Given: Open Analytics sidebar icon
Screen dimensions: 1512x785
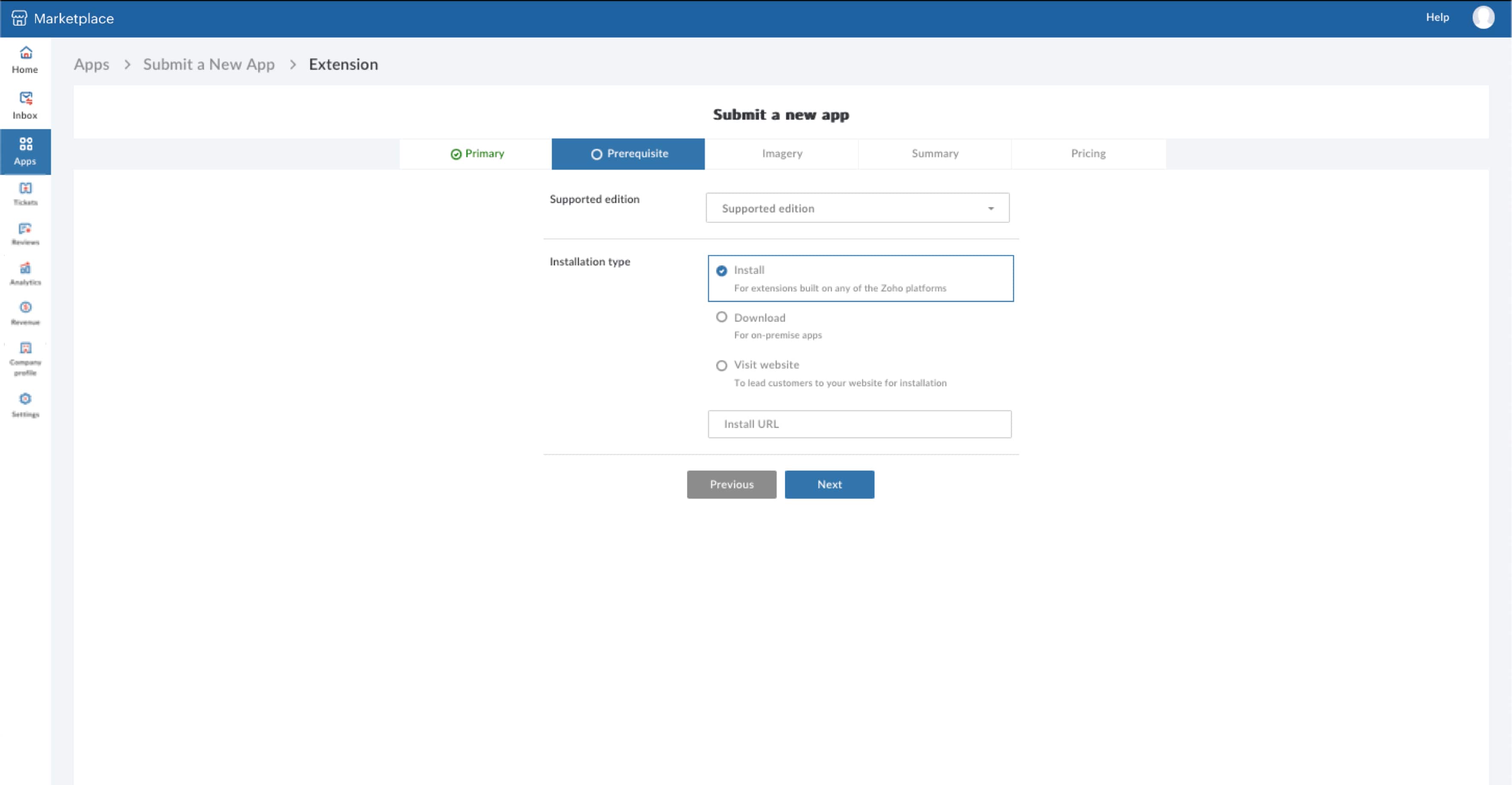Looking at the screenshot, I should (x=25, y=273).
